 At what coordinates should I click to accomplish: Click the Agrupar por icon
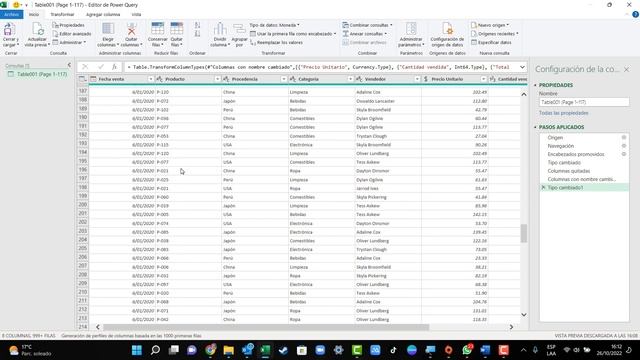coord(239,29)
